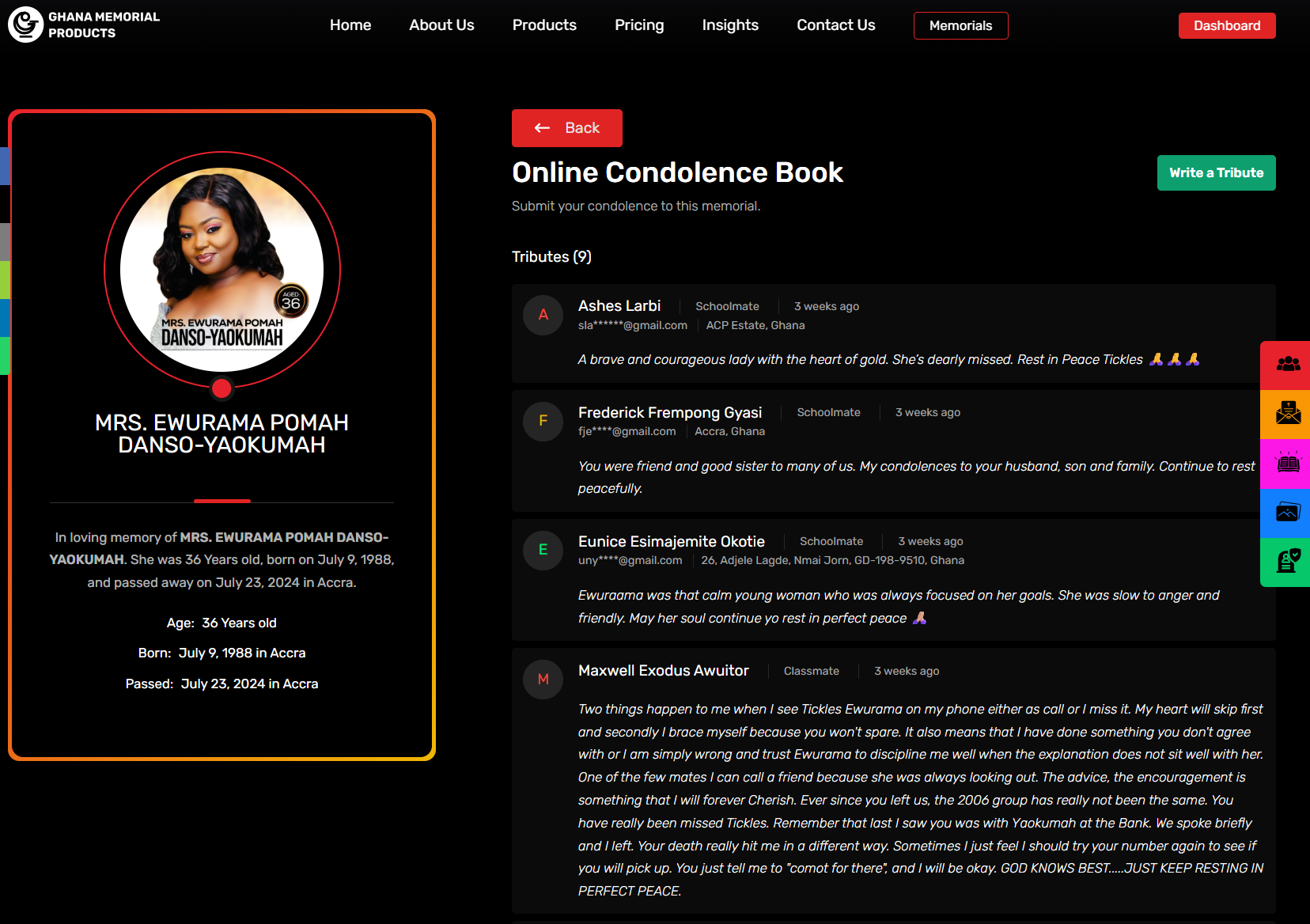Click the name 'Ashes Larbi'

619,306
